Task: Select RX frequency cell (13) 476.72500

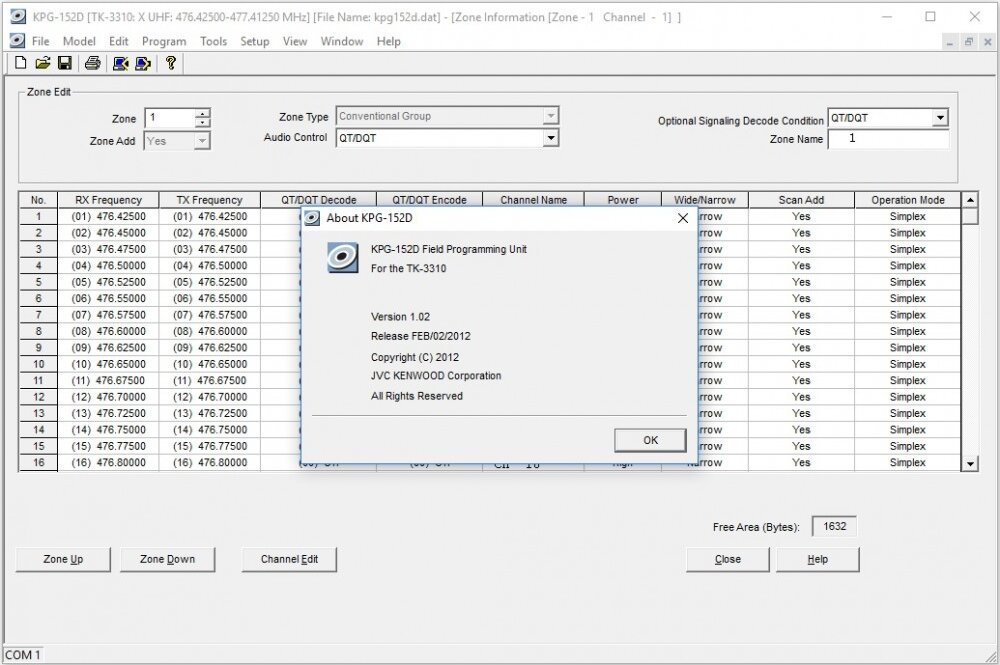Action: [108, 414]
